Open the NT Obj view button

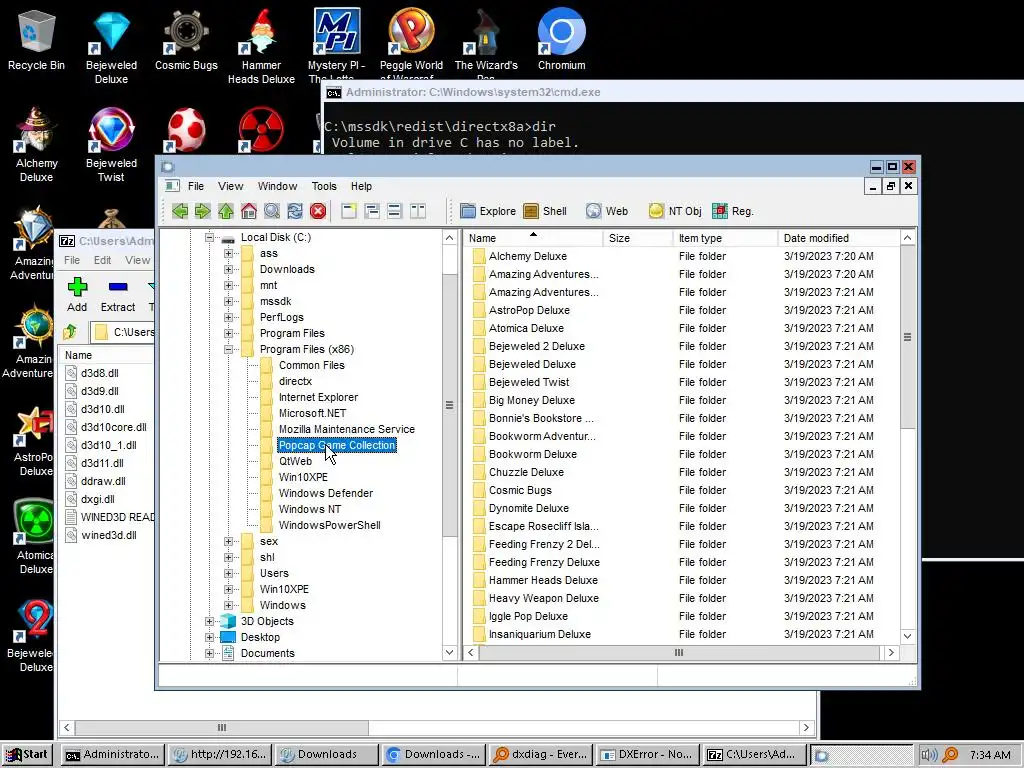pyautogui.click(x=675, y=211)
